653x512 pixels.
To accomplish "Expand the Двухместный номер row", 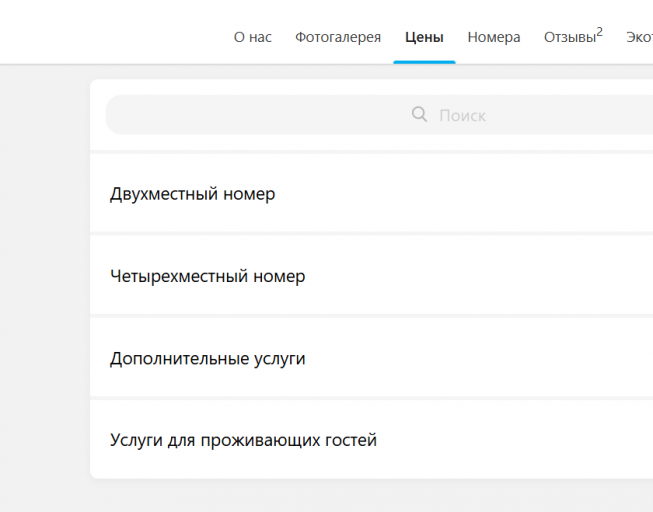I will (x=371, y=194).
